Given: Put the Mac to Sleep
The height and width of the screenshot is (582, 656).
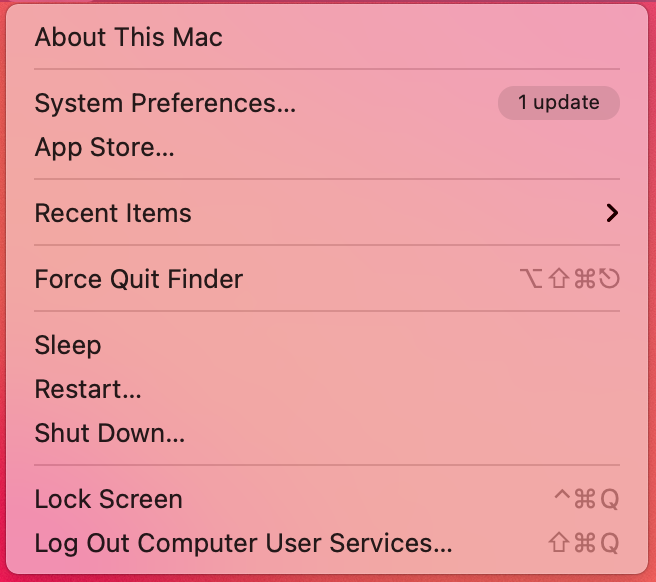Looking at the screenshot, I should (x=68, y=345).
